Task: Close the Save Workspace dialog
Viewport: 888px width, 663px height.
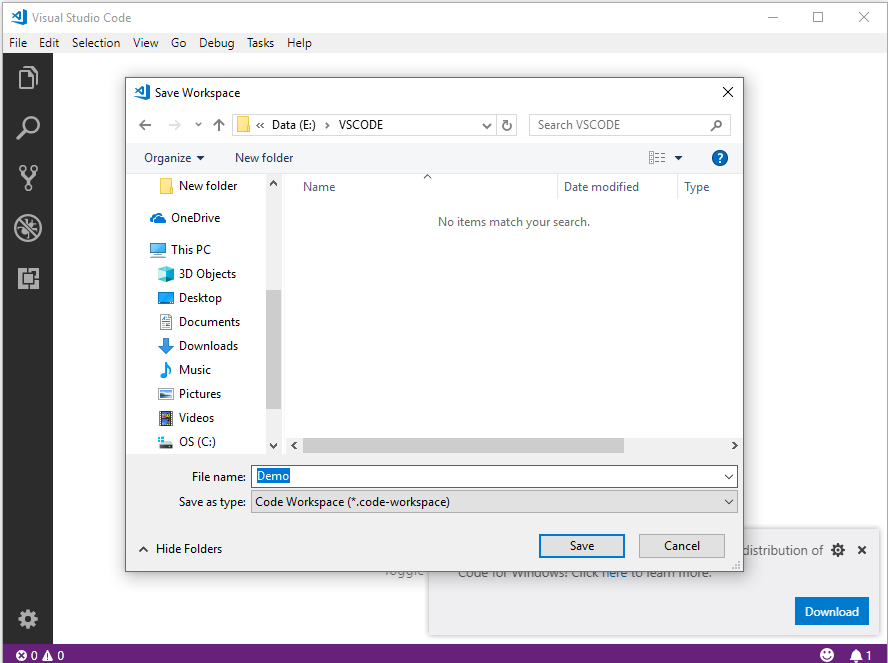Action: click(x=728, y=92)
